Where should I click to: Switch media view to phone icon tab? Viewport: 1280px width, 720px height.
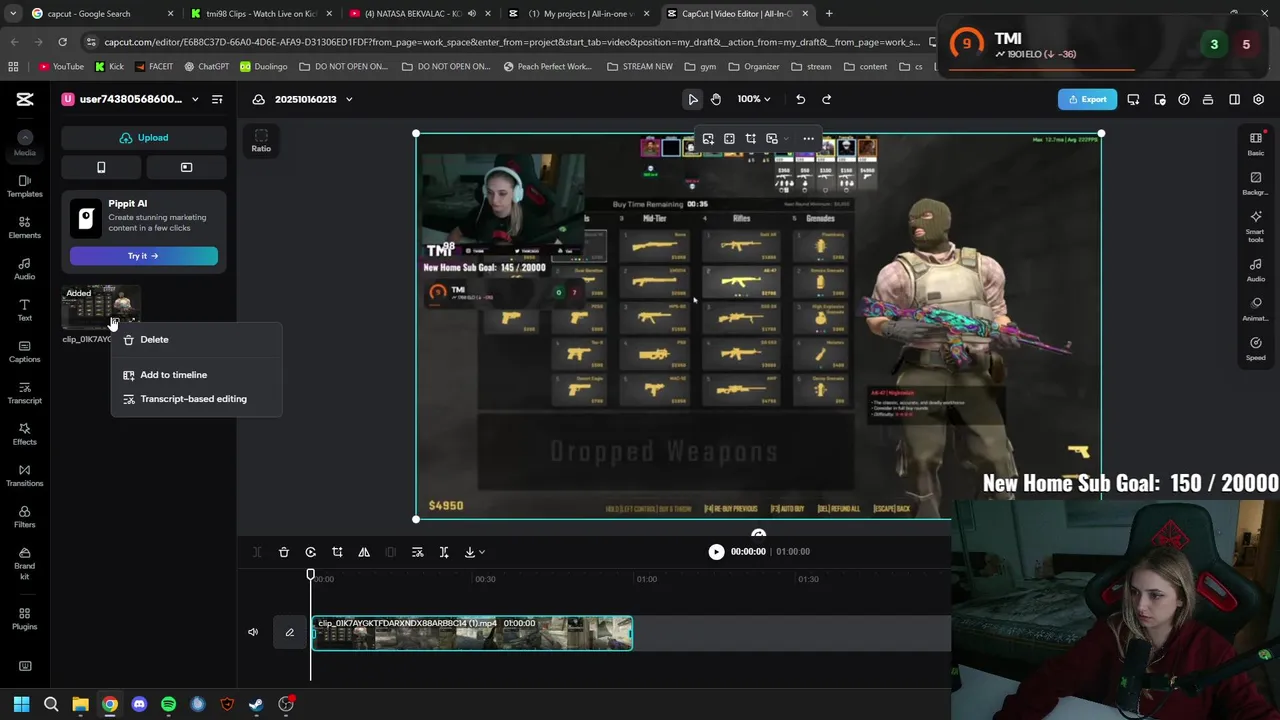pos(101,167)
